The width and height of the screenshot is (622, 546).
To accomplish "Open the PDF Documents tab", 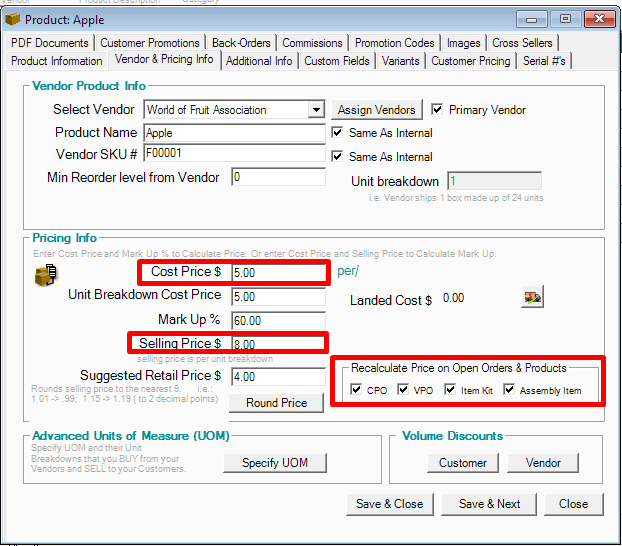I will (51, 43).
